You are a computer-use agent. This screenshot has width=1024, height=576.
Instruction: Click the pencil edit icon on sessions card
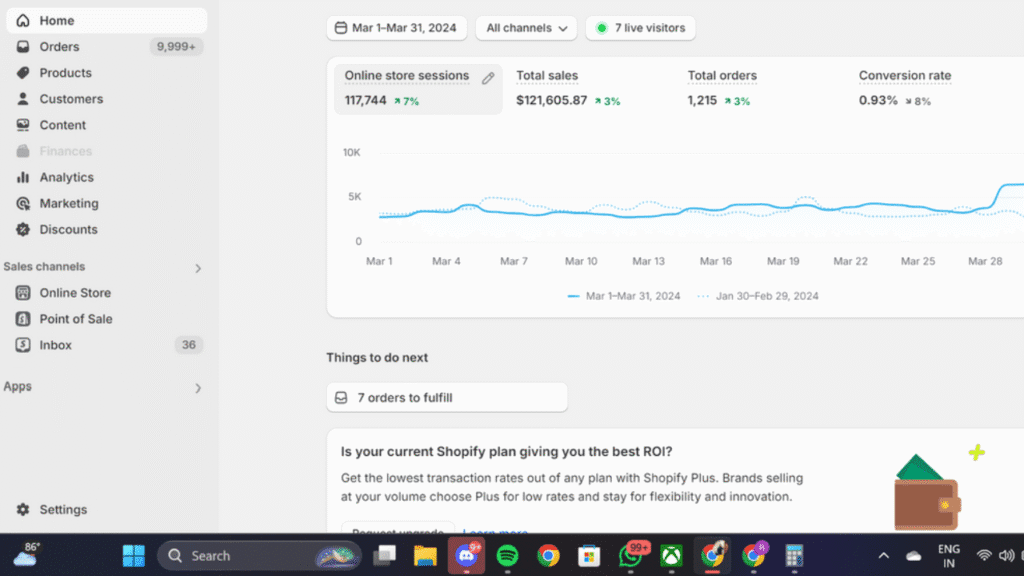488,78
